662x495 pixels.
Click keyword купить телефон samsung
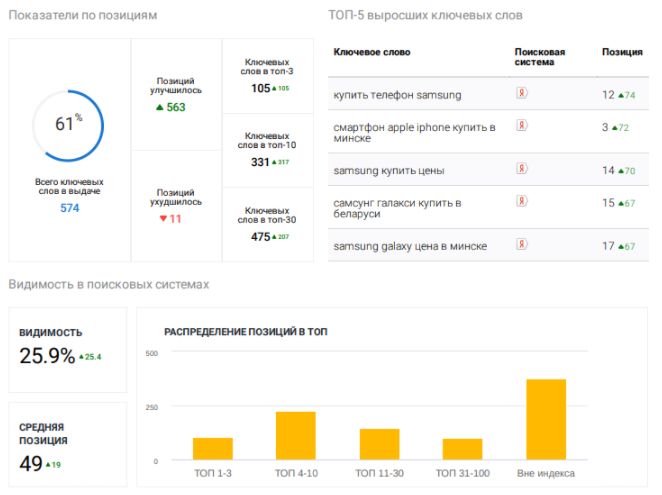pos(397,95)
